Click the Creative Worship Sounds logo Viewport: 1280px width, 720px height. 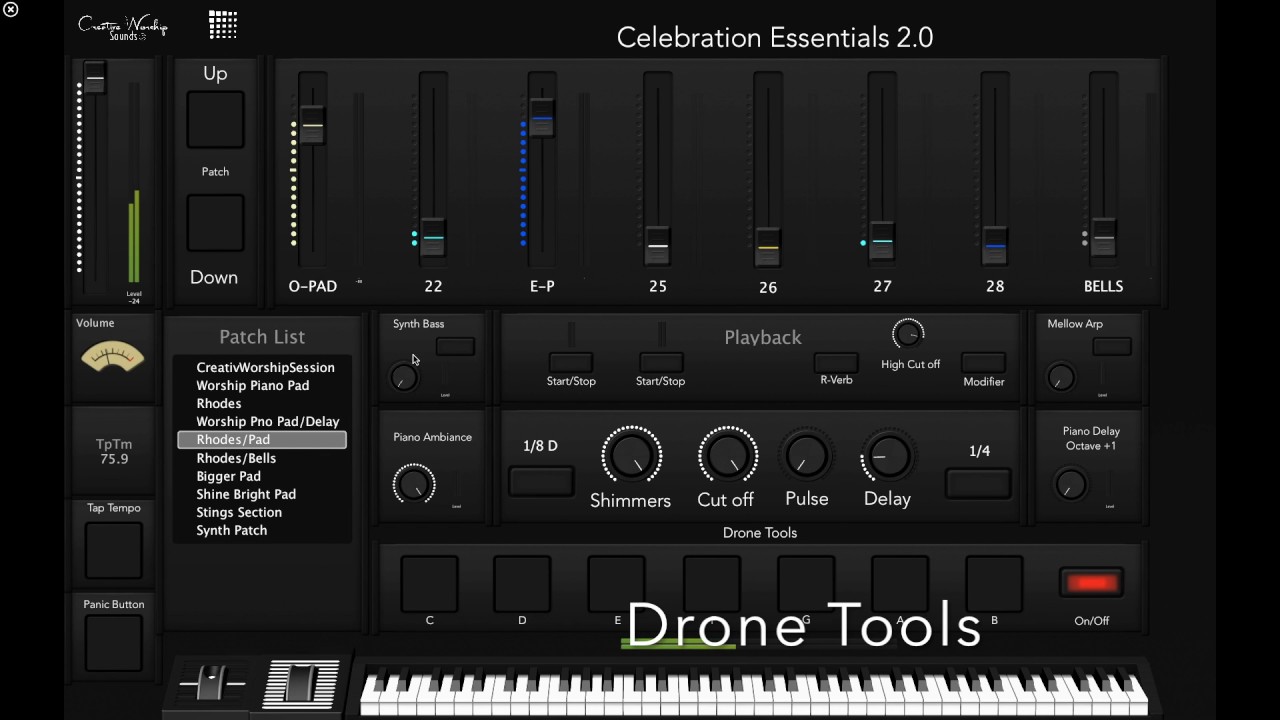click(123, 27)
